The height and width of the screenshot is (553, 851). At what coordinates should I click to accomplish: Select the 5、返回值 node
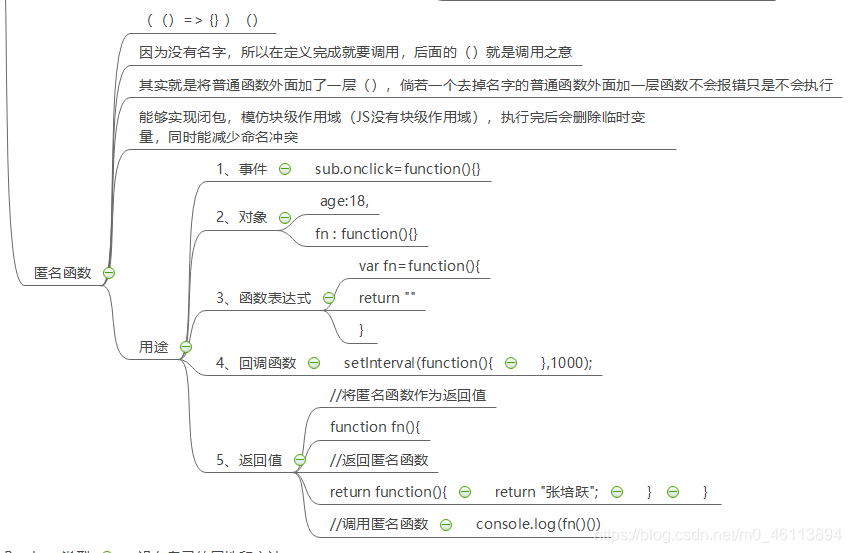pyautogui.click(x=249, y=461)
